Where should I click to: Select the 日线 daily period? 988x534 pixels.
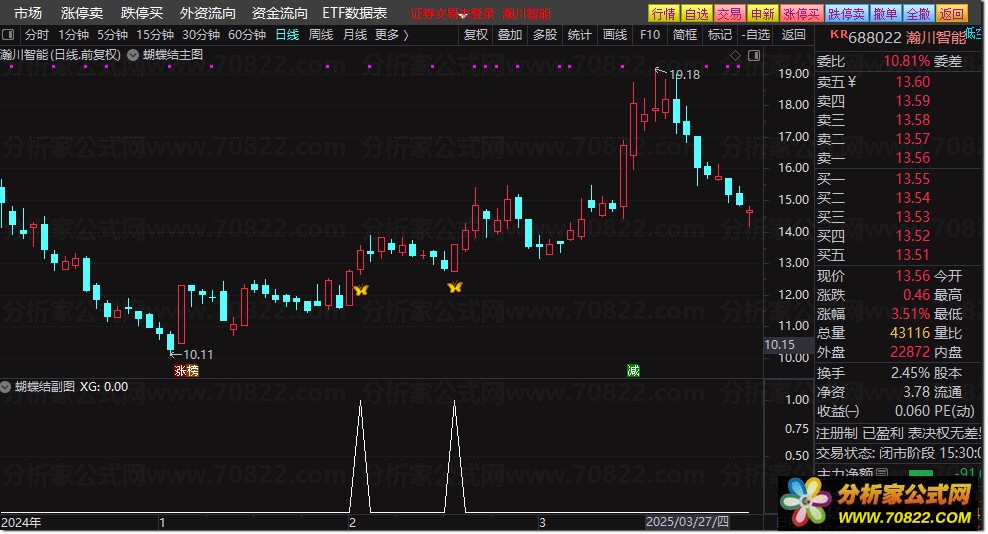click(287, 35)
